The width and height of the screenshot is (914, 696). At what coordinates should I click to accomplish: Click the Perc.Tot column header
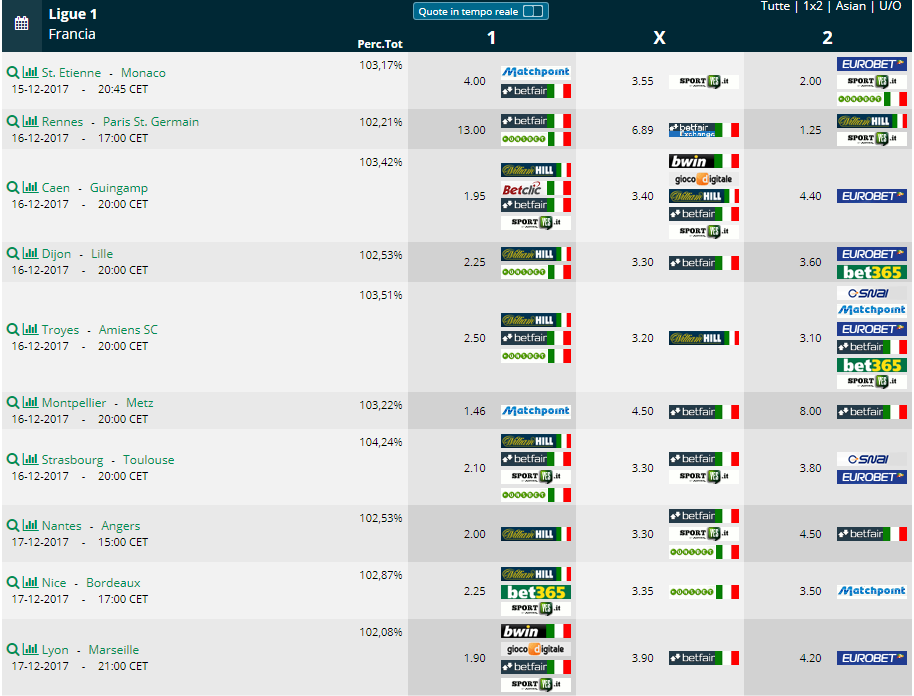tap(380, 44)
